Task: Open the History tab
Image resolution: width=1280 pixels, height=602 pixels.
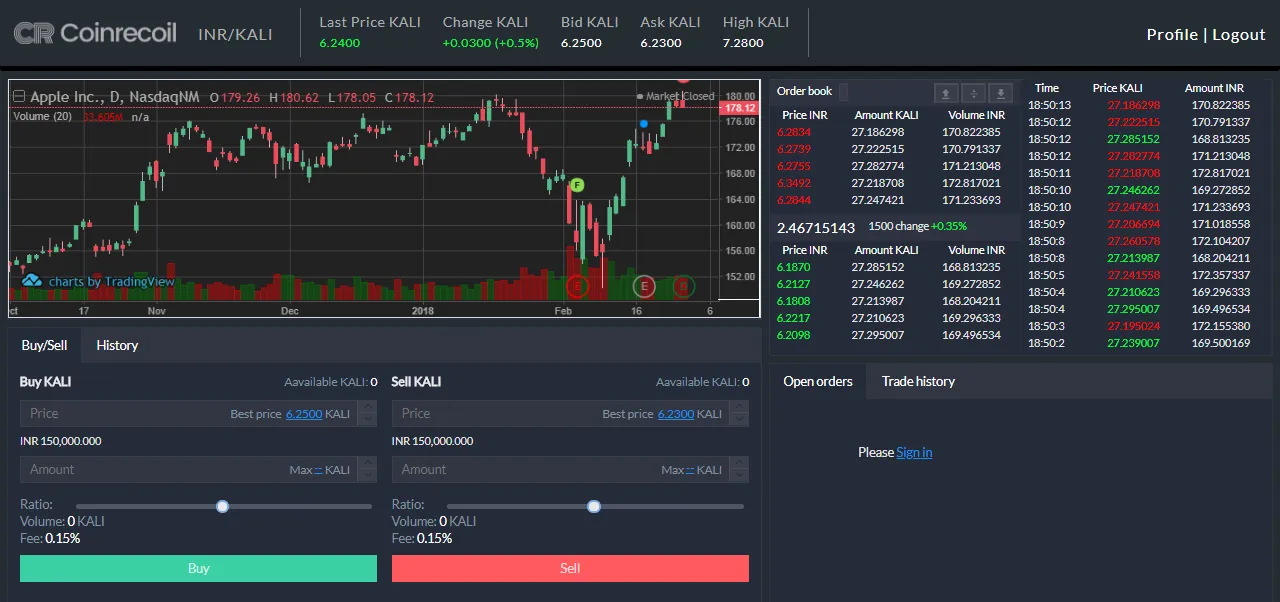Action: pos(117,345)
